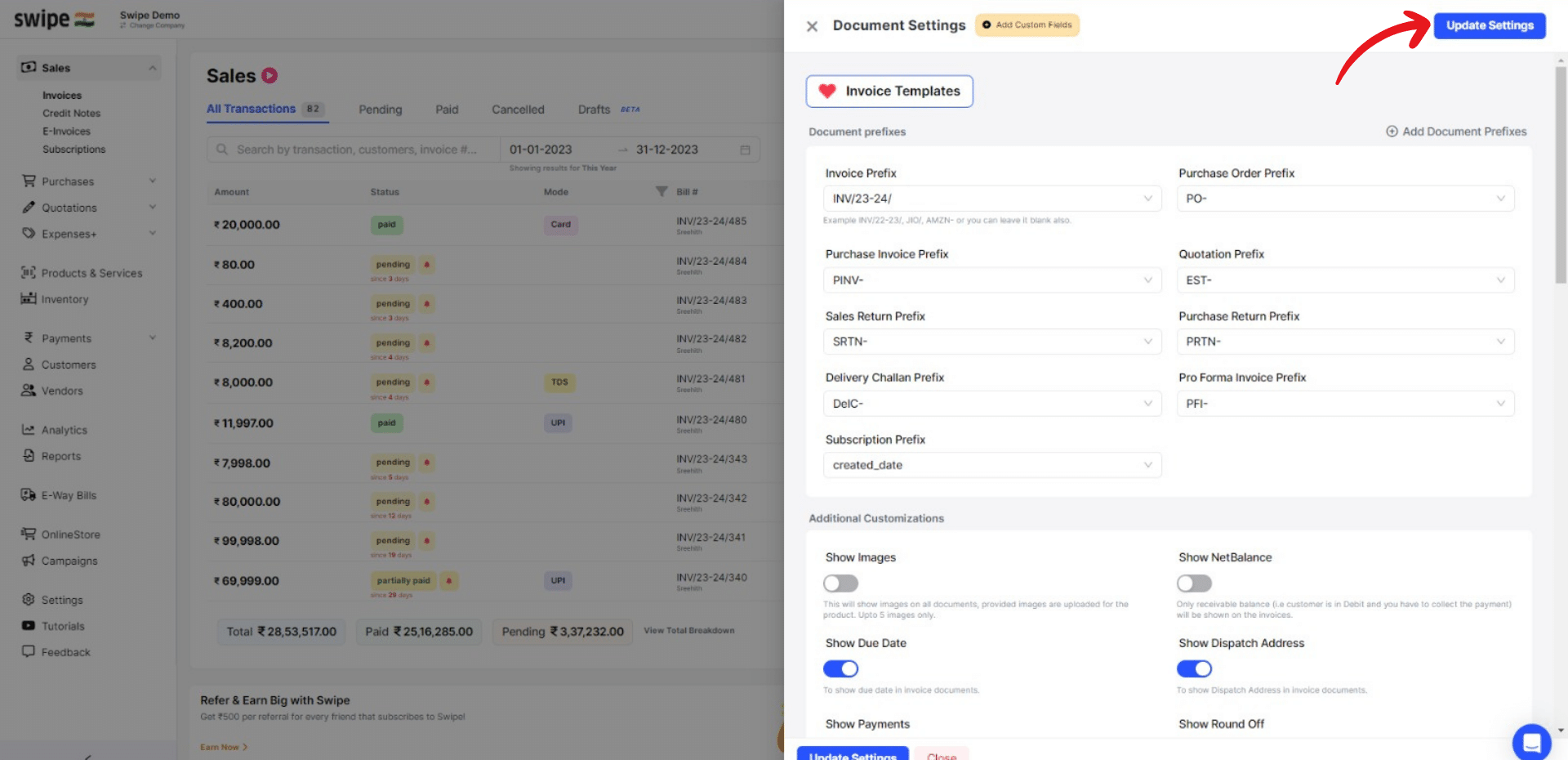
Task: Click the Sales play video icon
Action: tap(269, 76)
